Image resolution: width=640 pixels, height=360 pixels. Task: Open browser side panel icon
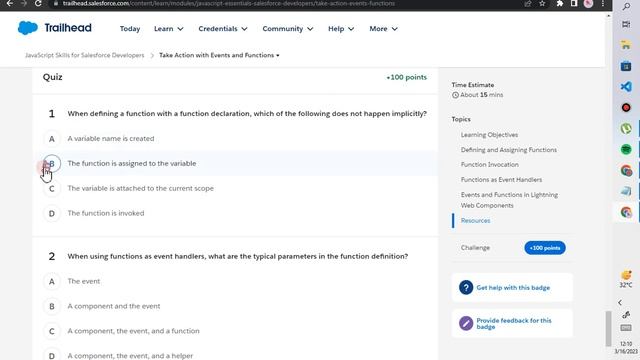574,3
